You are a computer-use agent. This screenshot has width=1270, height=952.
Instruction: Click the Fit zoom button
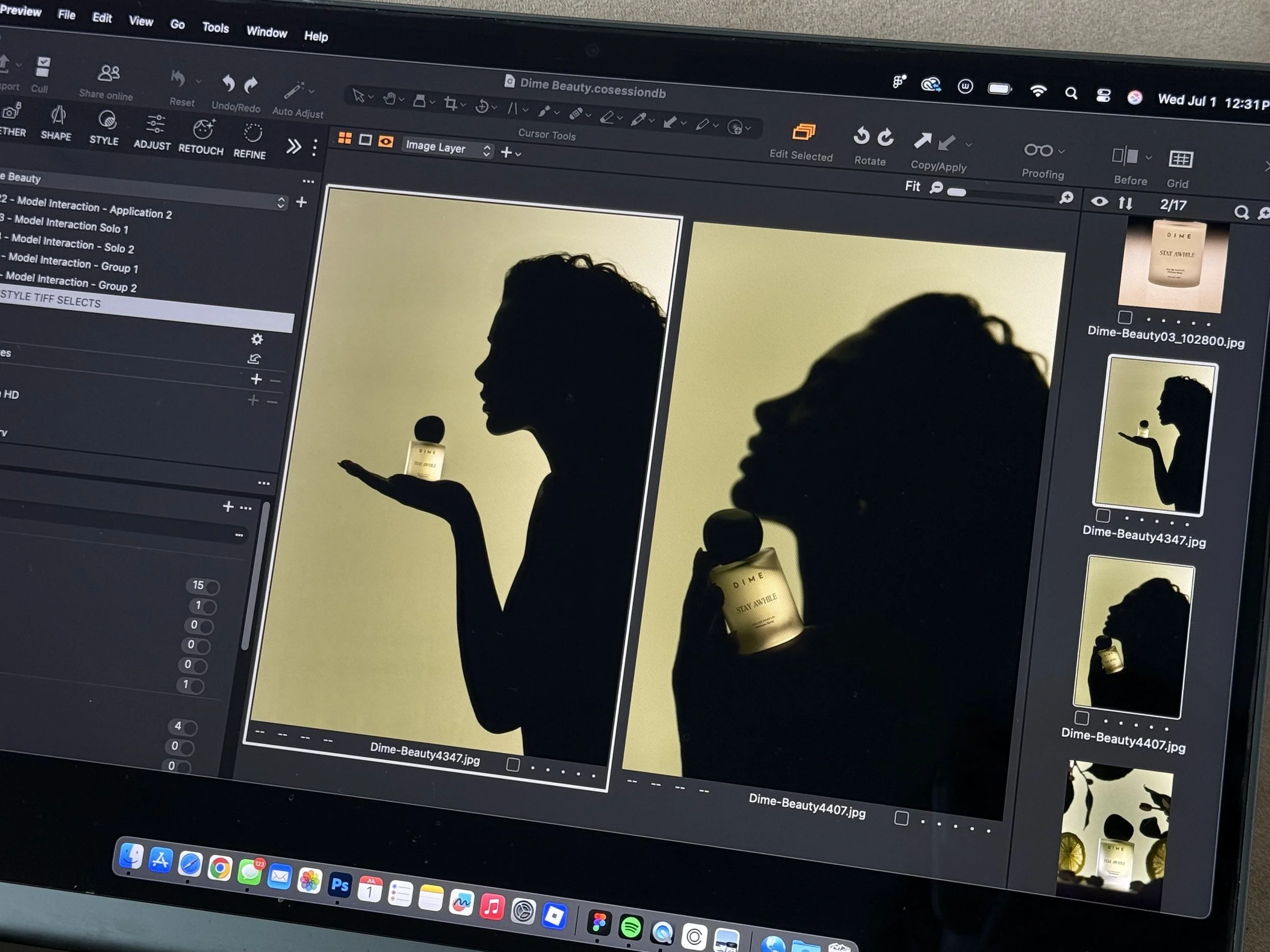coord(912,186)
